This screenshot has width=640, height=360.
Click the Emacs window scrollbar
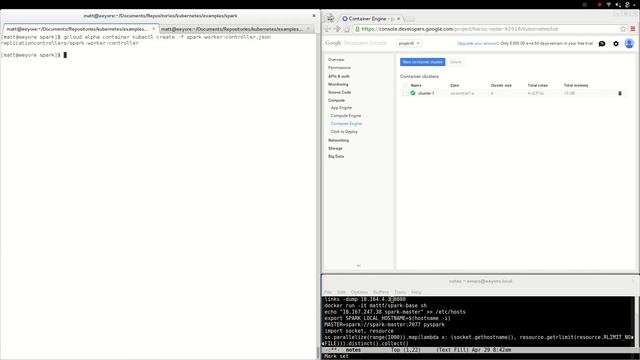(x=637, y=321)
